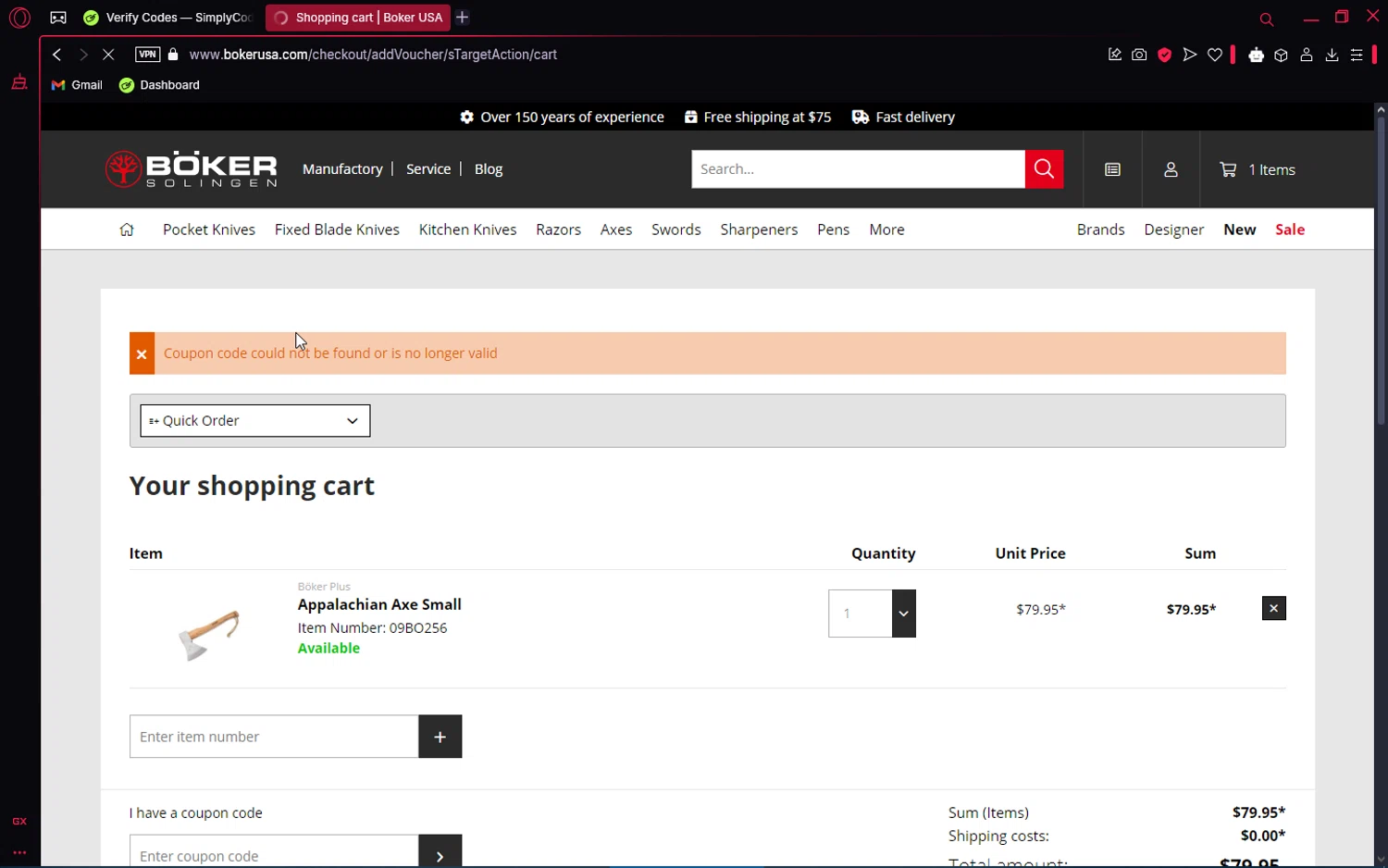Open Pens category
Image resolution: width=1388 pixels, height=868 pixels.
833,229
